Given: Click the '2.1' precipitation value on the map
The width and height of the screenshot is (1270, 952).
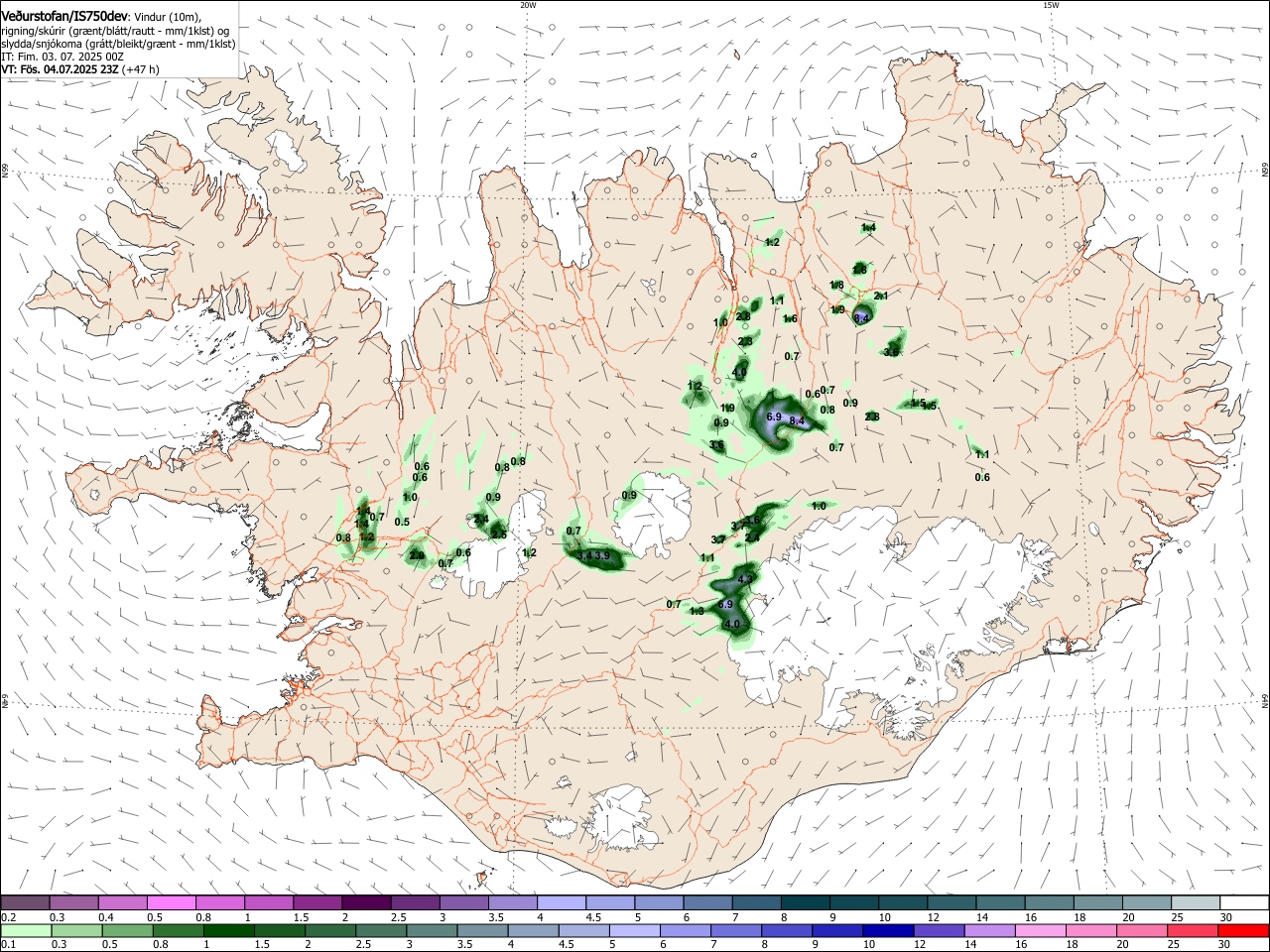Looking at the screenshot, I should 881,296.
